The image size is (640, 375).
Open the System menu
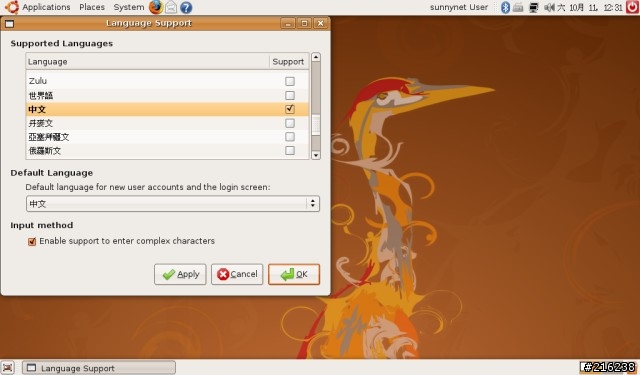coord(129,7)
